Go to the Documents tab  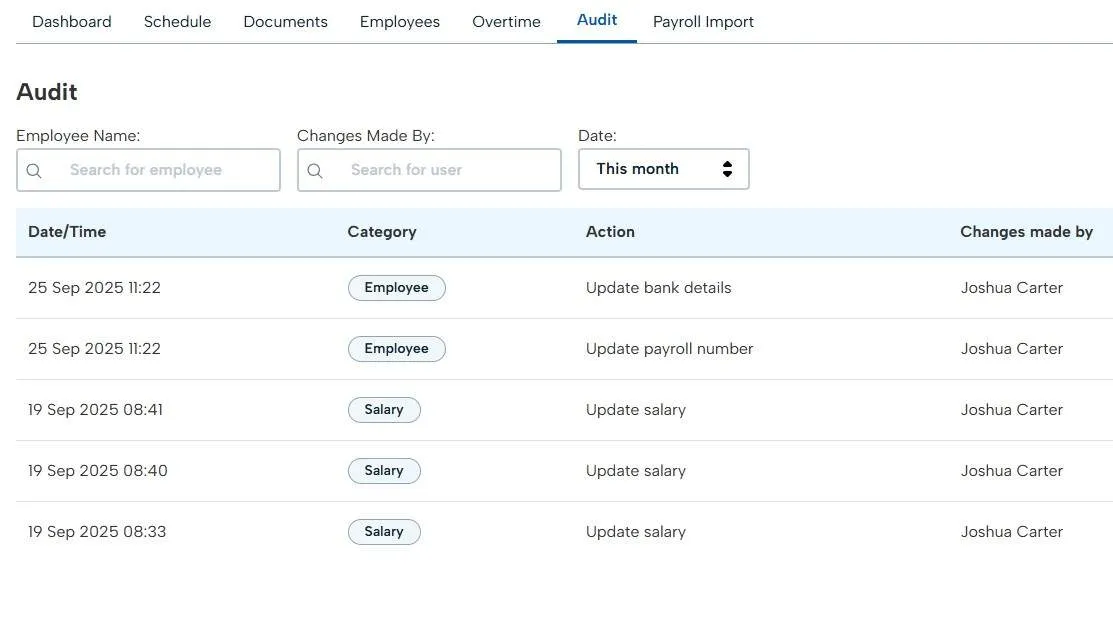[285, 22]
